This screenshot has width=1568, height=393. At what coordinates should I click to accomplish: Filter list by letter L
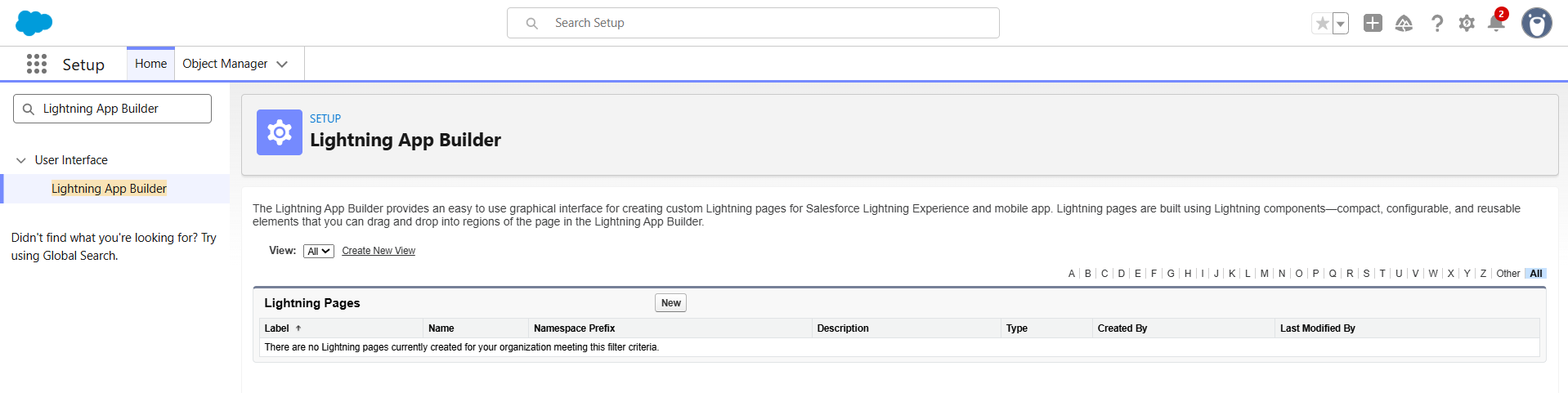pyautogui.click(x=1248, y=274)
